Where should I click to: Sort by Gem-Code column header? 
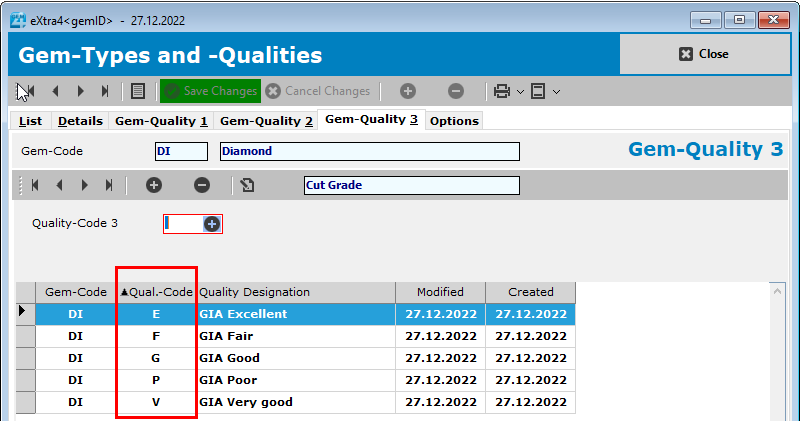(76, 292)
